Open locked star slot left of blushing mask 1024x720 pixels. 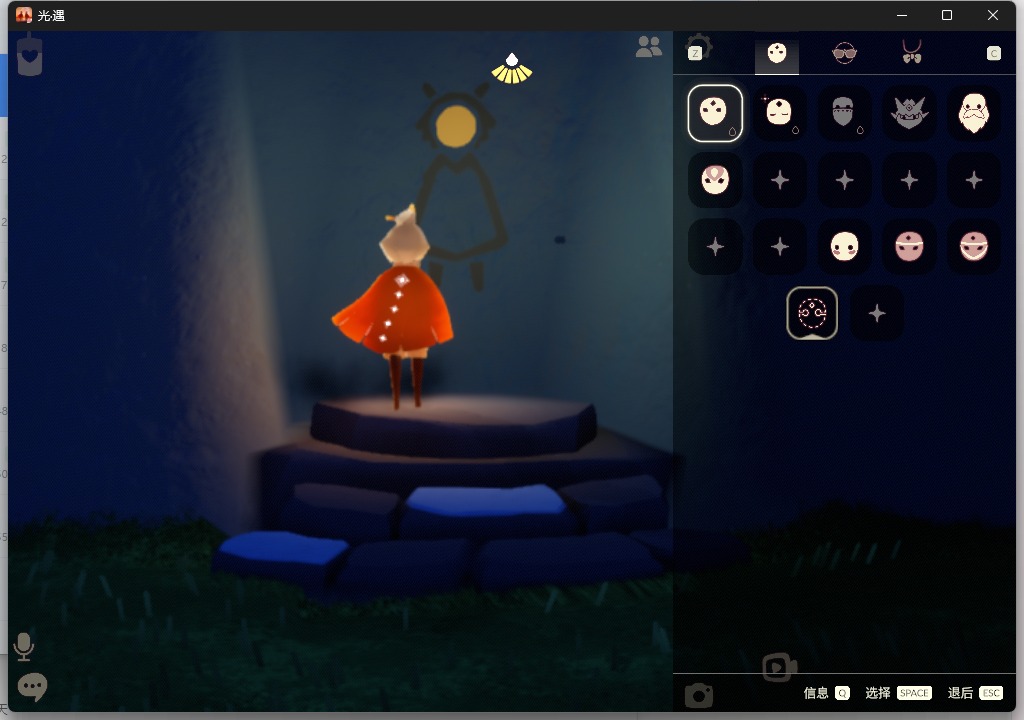(x=780, y=246)
